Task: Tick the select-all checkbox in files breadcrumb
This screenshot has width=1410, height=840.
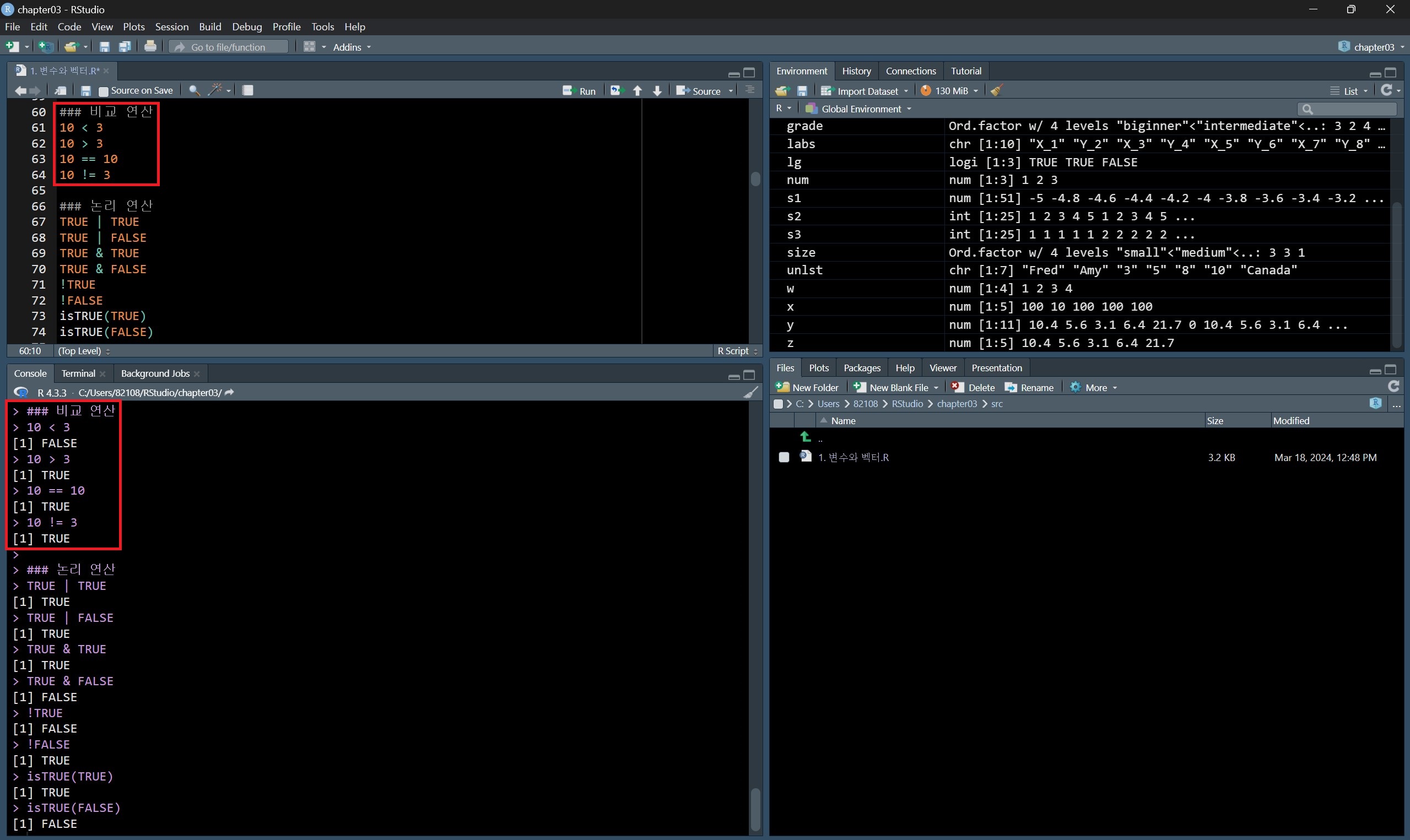Action: click(x=779, y=404)
